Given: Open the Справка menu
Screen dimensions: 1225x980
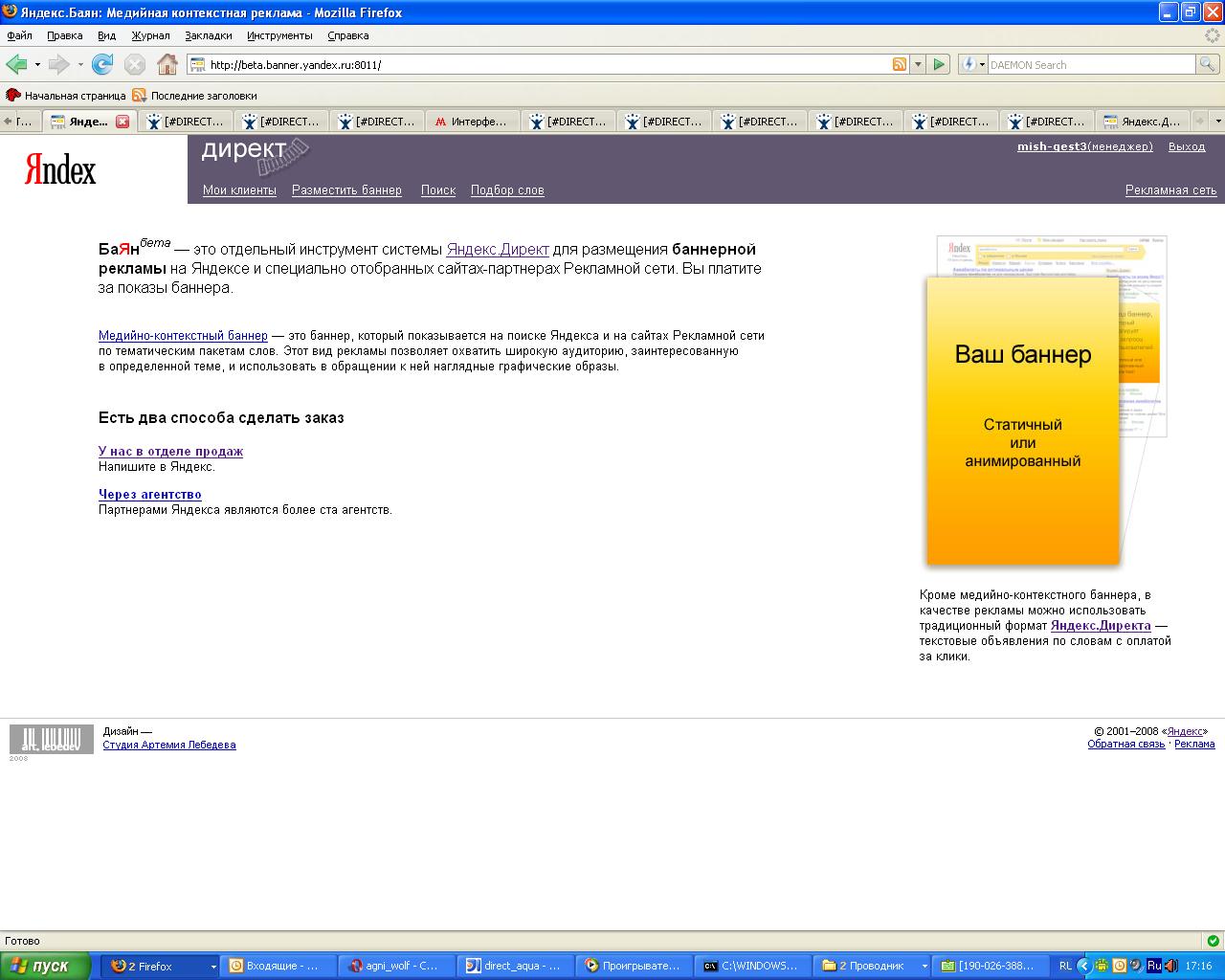Looking at the screenshot, I should [347, 35].
